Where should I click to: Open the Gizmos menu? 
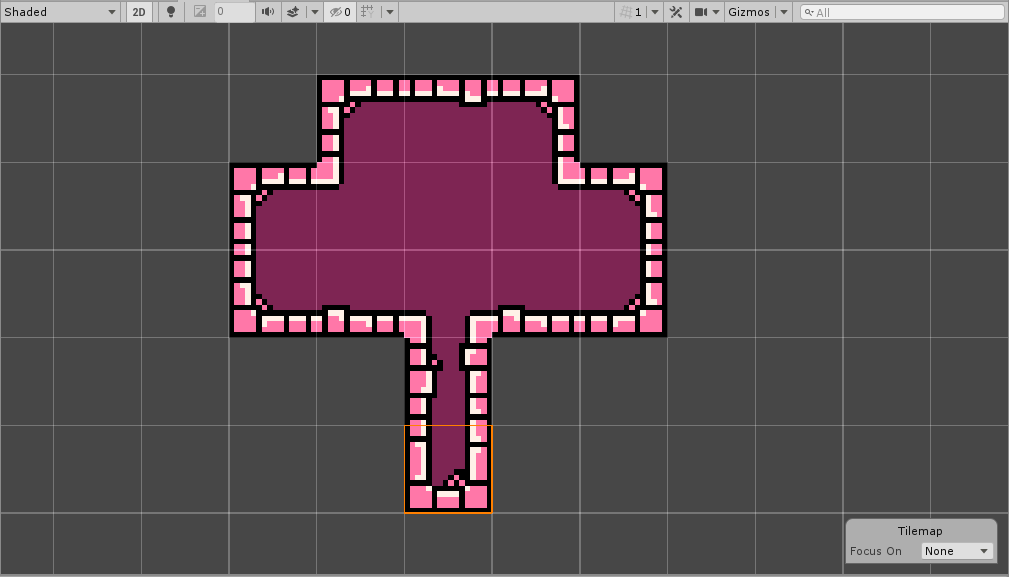(749, 12)
